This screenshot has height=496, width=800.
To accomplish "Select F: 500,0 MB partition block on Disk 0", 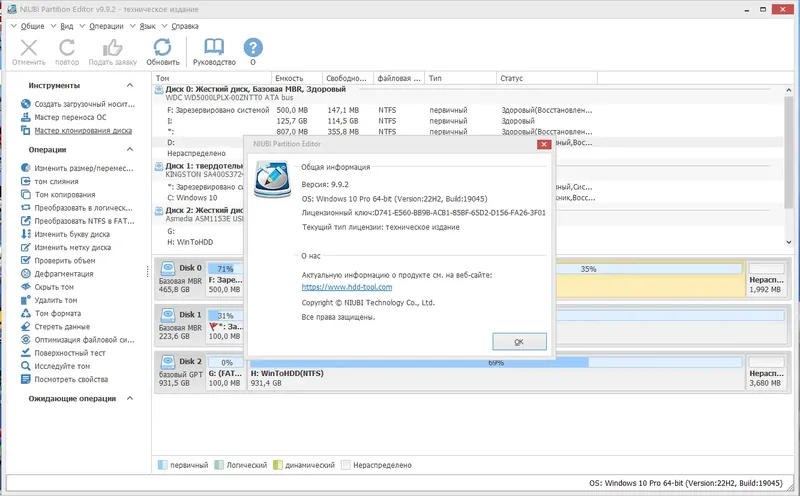I will click(226, 279).
